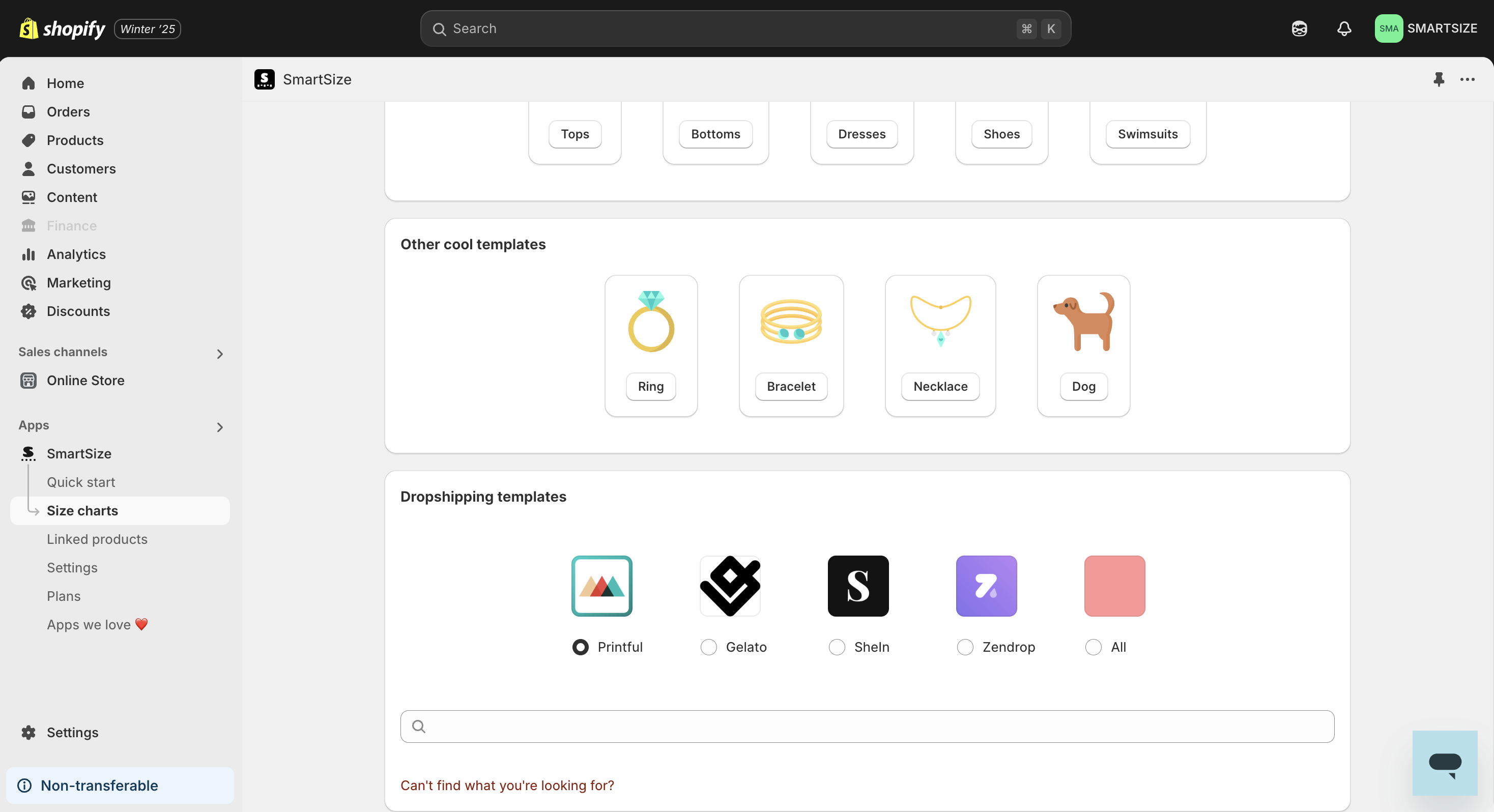Open Size charts in SmartSize menu
Image resolution: width=1494 pixels, height=812 pixels.
point(120,510)
